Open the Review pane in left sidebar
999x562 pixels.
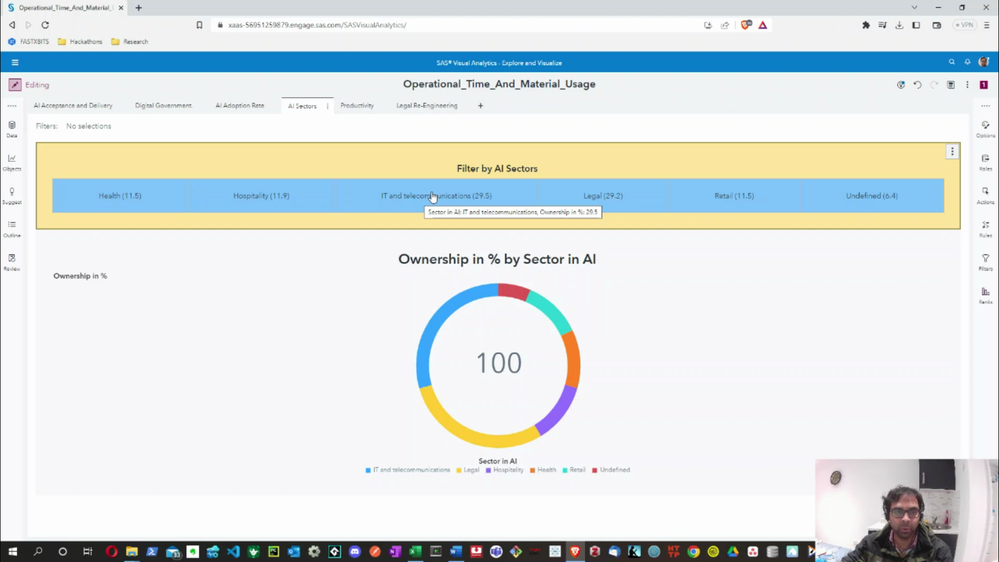pyautogui.click(x=12, y=262)
